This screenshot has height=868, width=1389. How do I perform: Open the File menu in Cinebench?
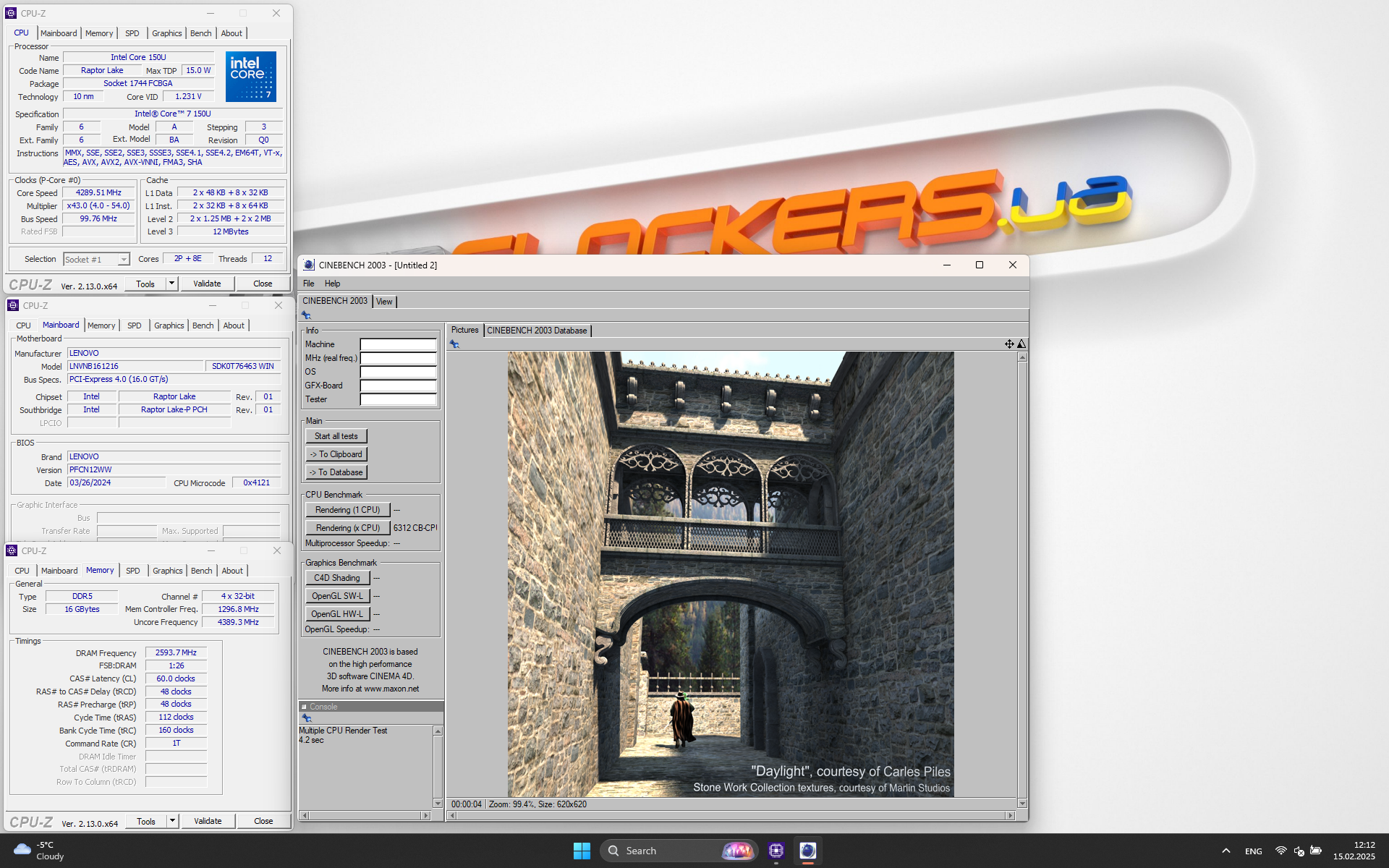coord(308,284)
